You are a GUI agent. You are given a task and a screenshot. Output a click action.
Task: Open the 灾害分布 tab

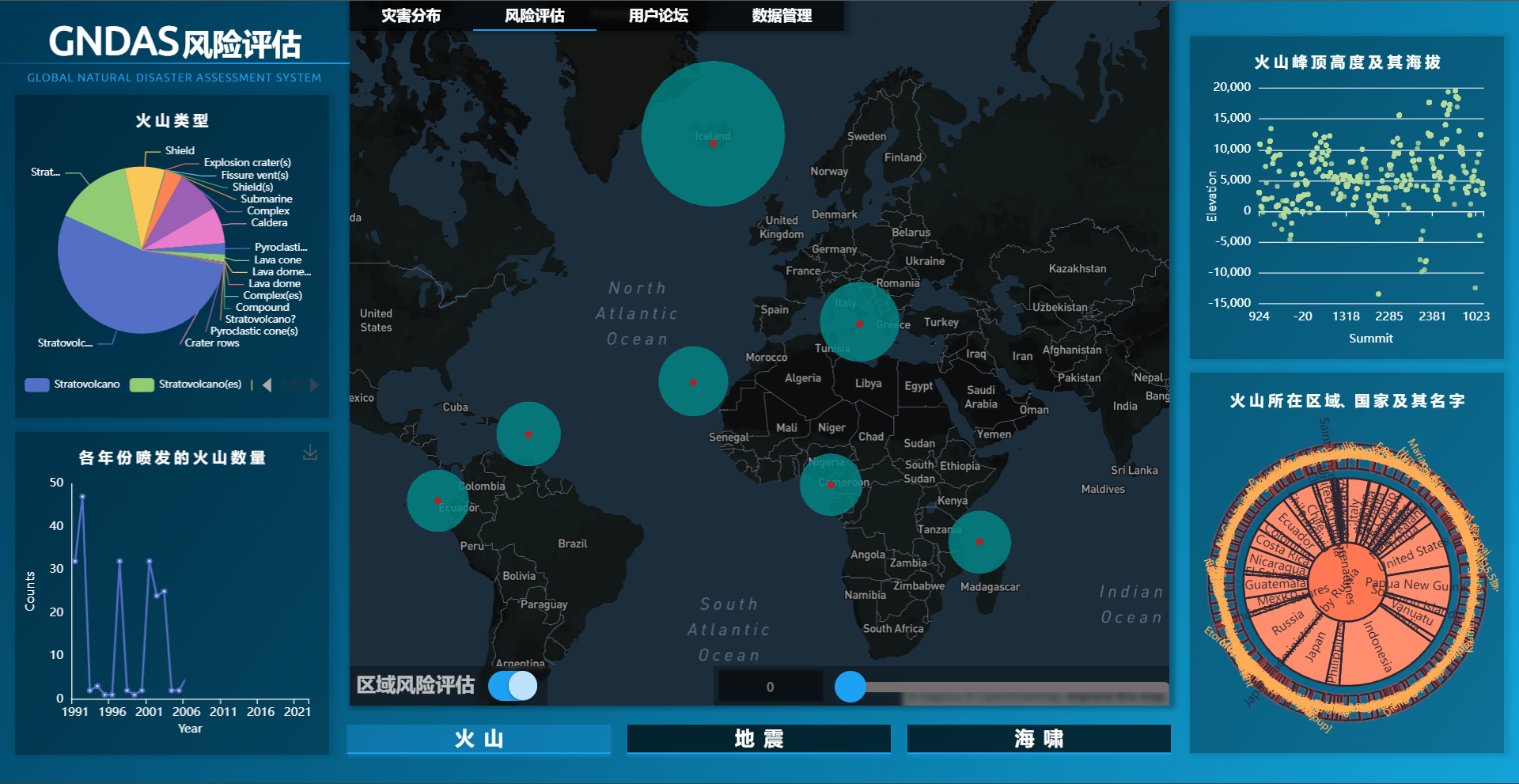(x=411, y=16)
